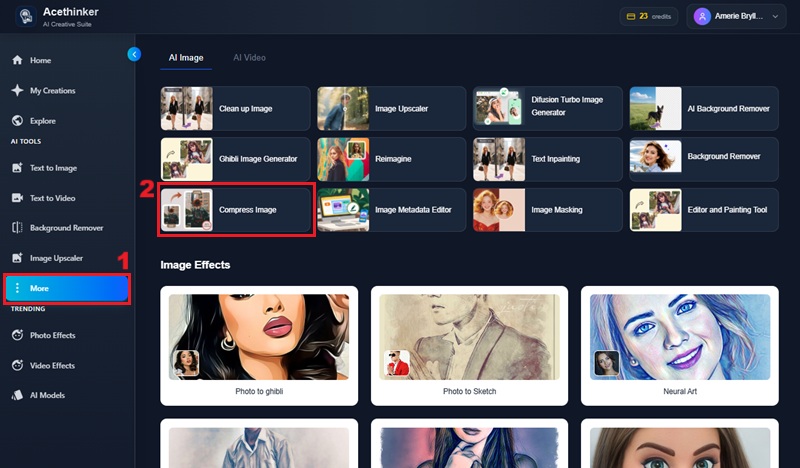Click the Background Remover sidebar icon
This screenshot has height=468, width=800.
(x=17, y=228)
